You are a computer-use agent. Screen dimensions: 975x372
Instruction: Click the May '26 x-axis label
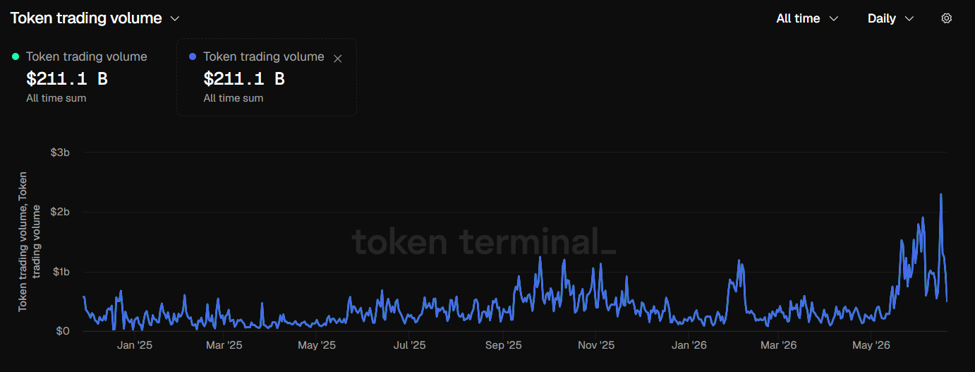point(871,345)
